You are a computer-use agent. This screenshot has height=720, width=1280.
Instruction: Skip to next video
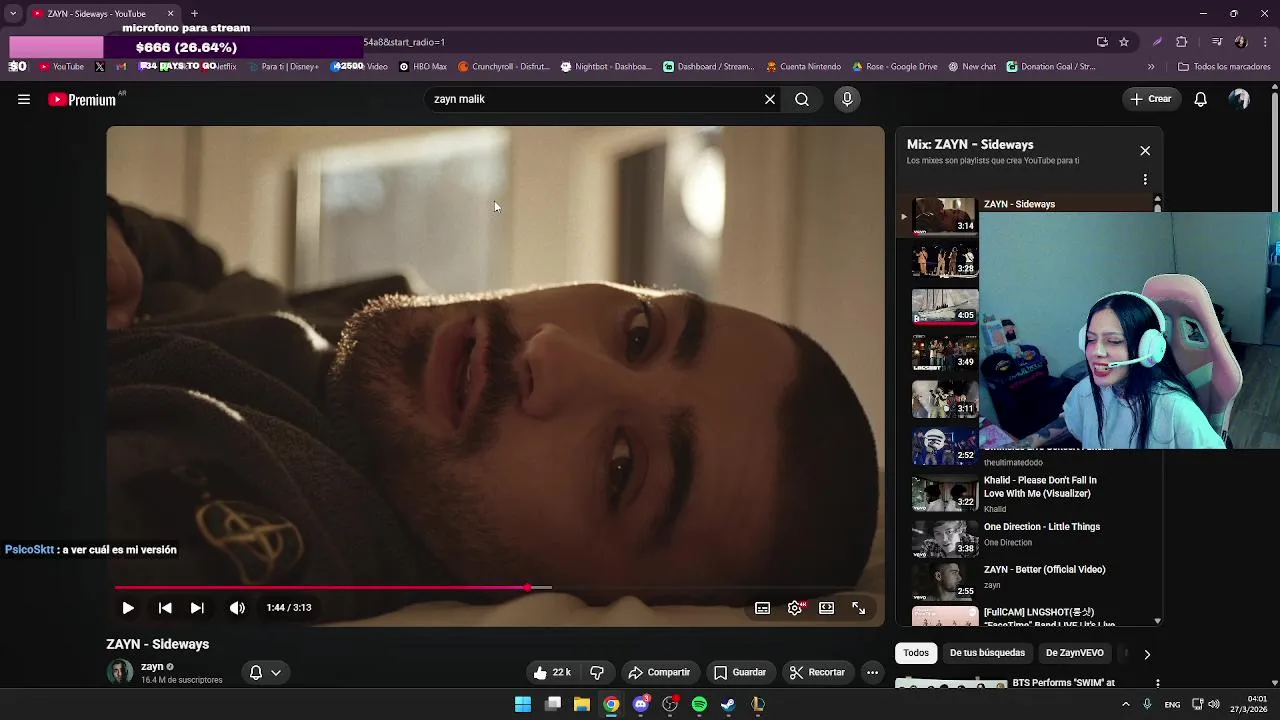pos(197,607)
